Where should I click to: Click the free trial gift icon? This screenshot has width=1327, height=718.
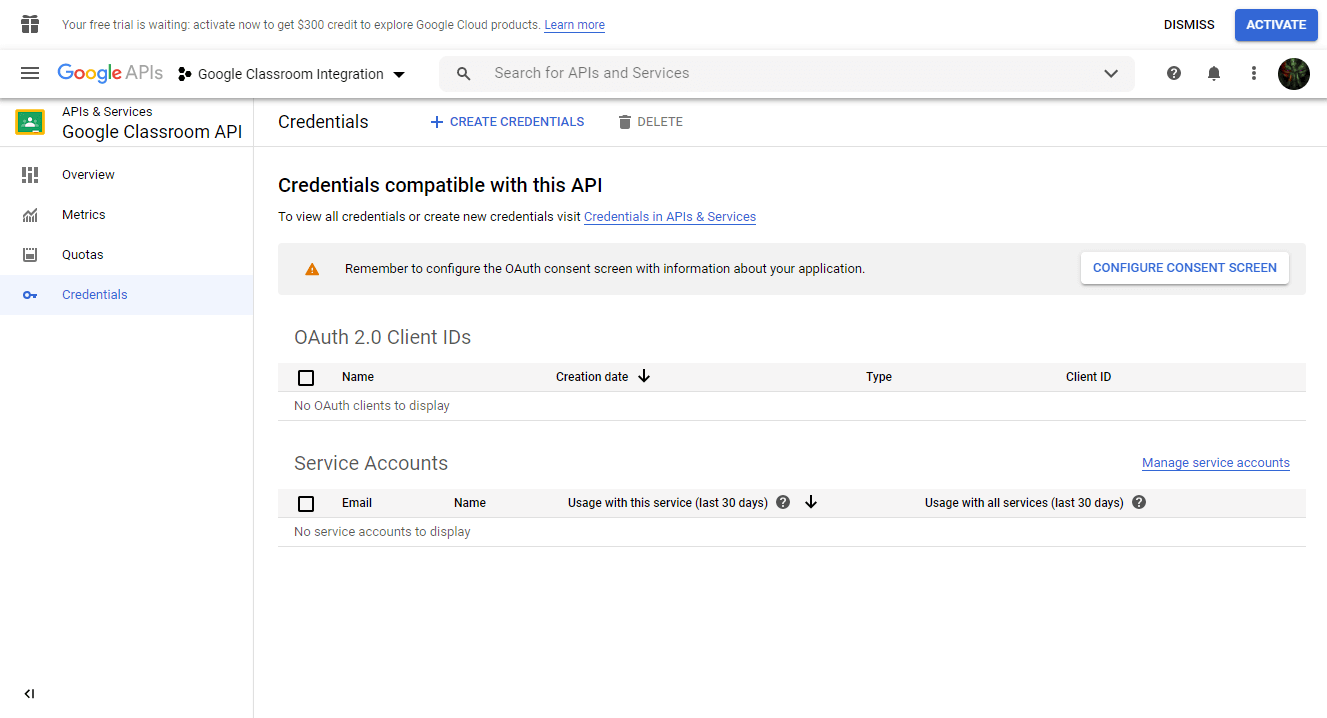pyautogui.click(x=30, y=24)
